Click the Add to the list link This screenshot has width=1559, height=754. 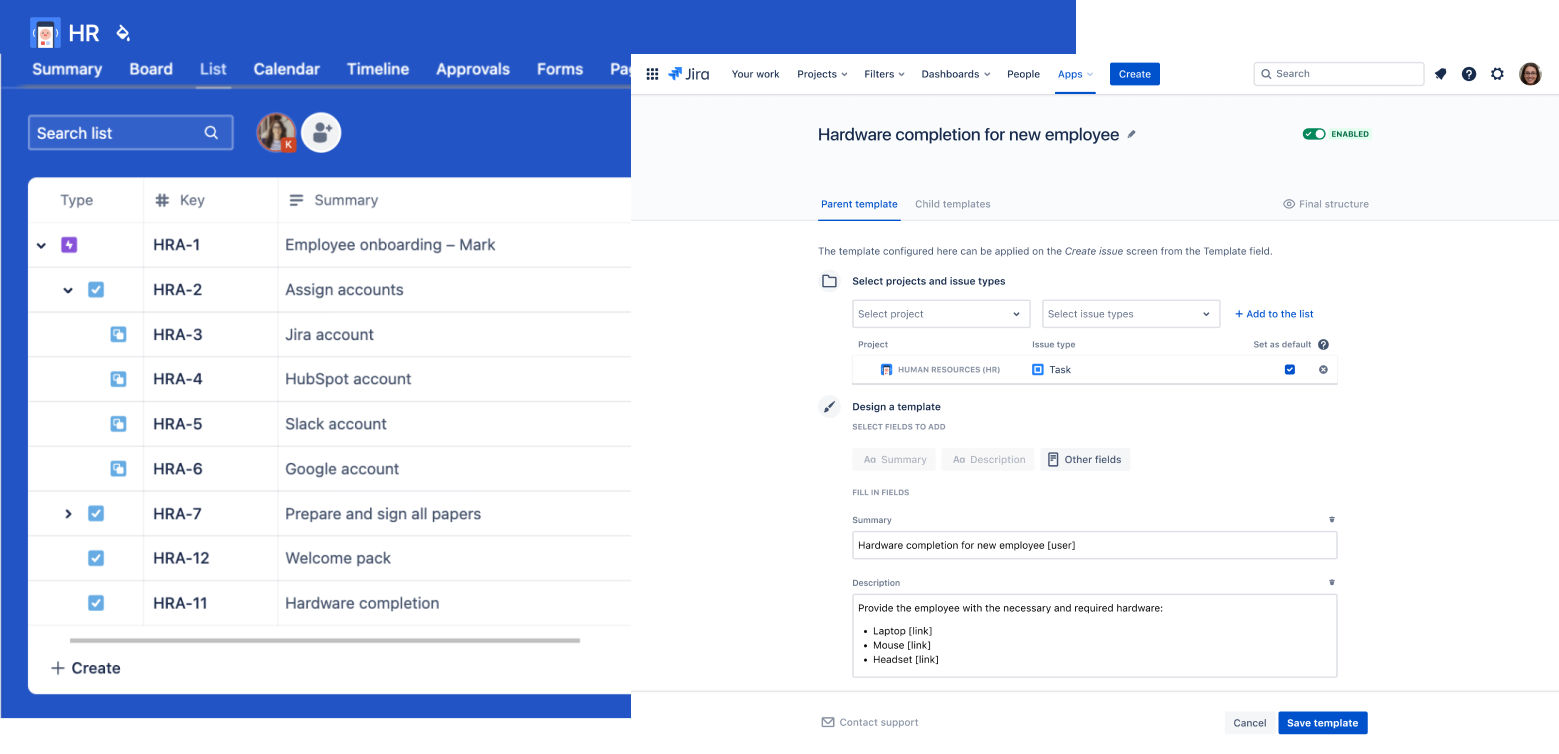(x=1273, y=314)
